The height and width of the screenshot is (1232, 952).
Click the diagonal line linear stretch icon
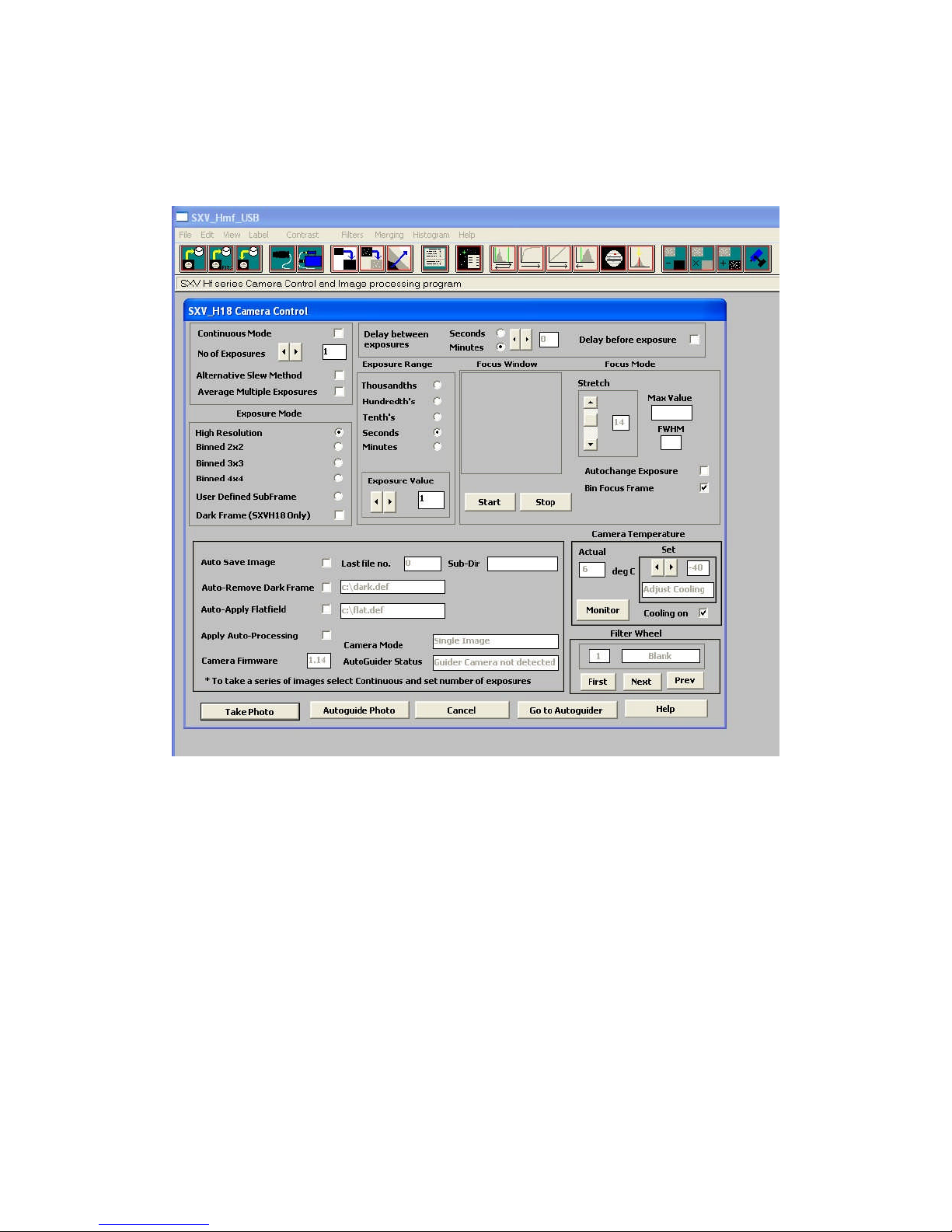(558, 258)
